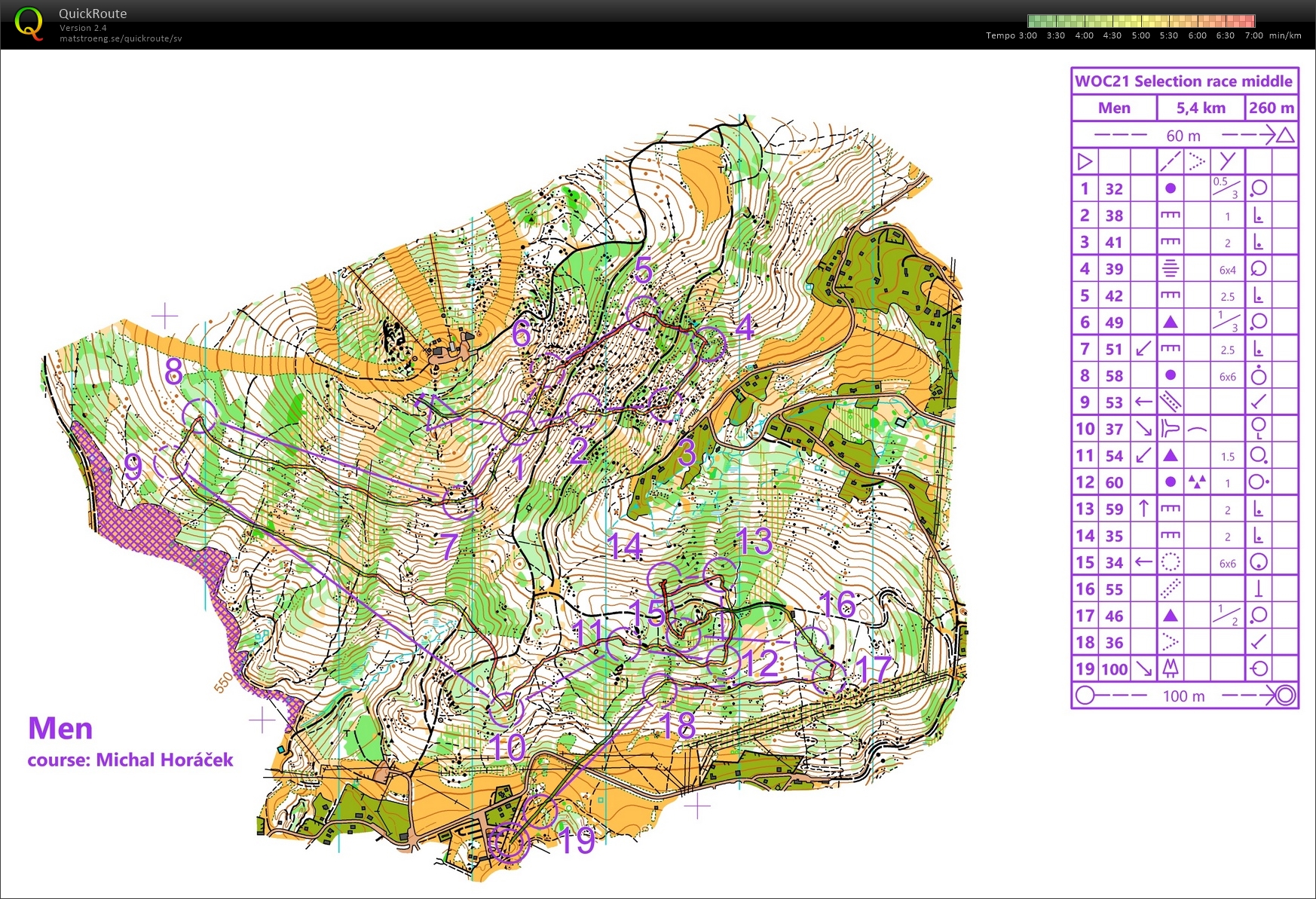Click the '60 m' start distance row
This screenshot has height=899, width=1316.
[x=1184, y=136]
